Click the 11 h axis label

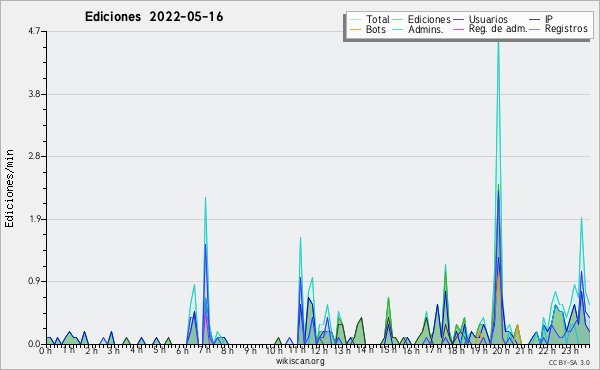297,351
